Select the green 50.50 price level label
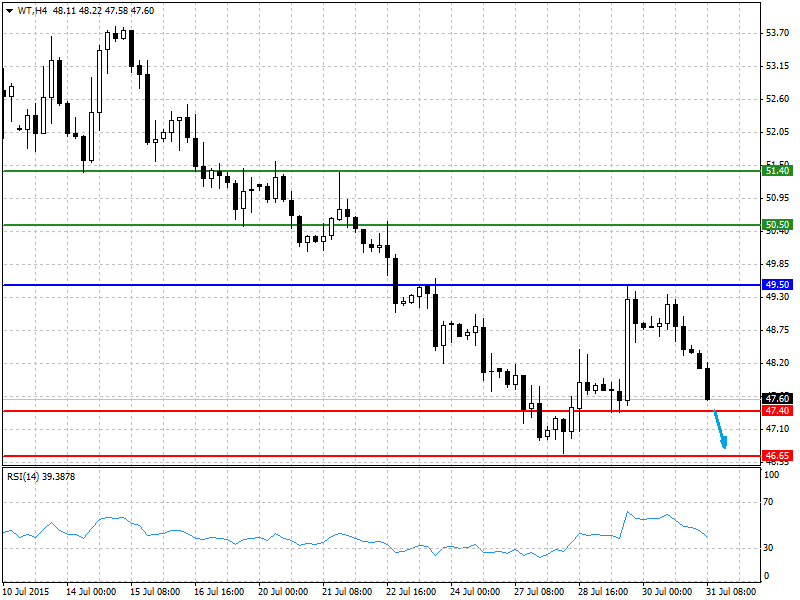 (x=777, y=225)
